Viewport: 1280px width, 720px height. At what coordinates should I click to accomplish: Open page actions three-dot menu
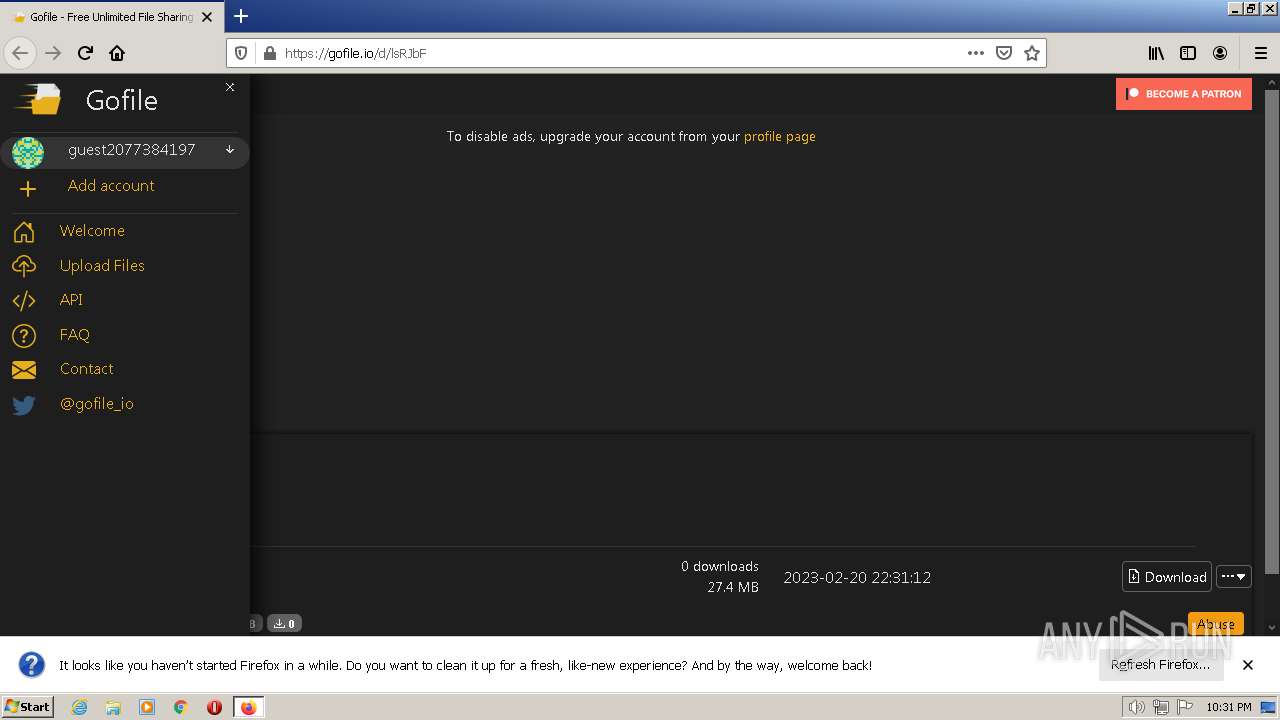click(976, 53)
